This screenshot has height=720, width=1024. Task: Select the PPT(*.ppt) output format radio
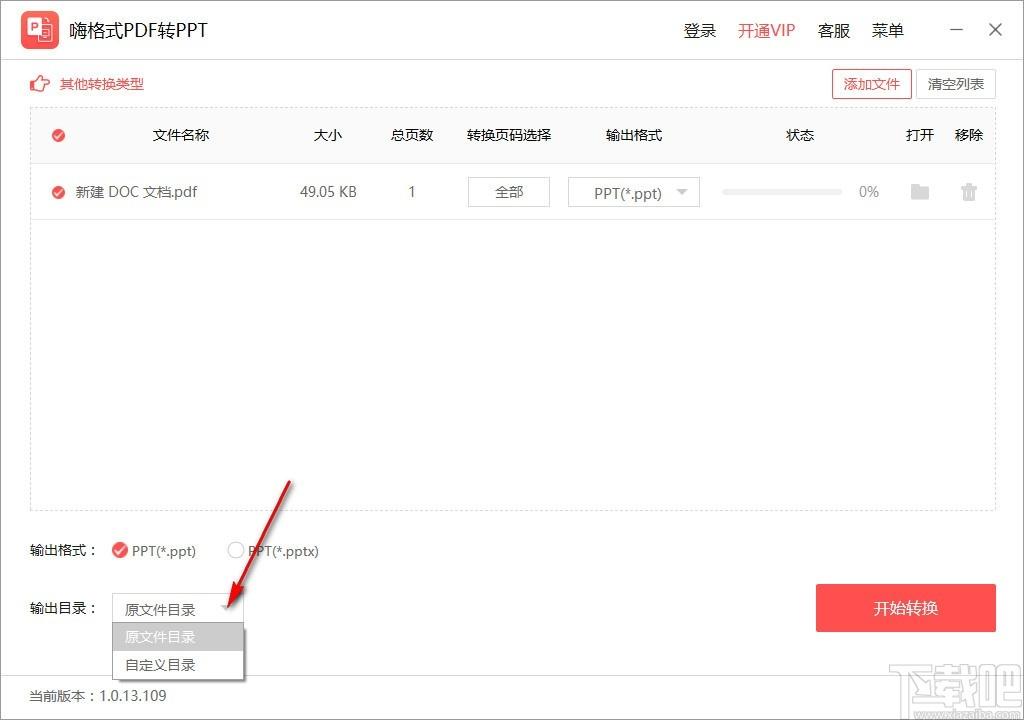coord(120,551)
